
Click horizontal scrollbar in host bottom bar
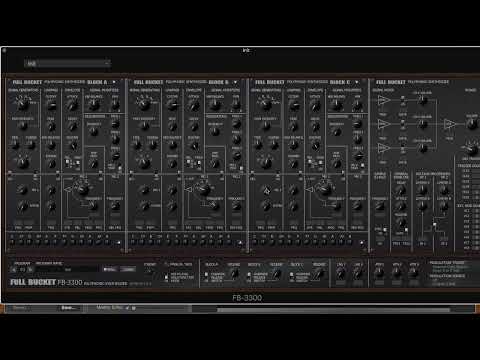(333, 310)
